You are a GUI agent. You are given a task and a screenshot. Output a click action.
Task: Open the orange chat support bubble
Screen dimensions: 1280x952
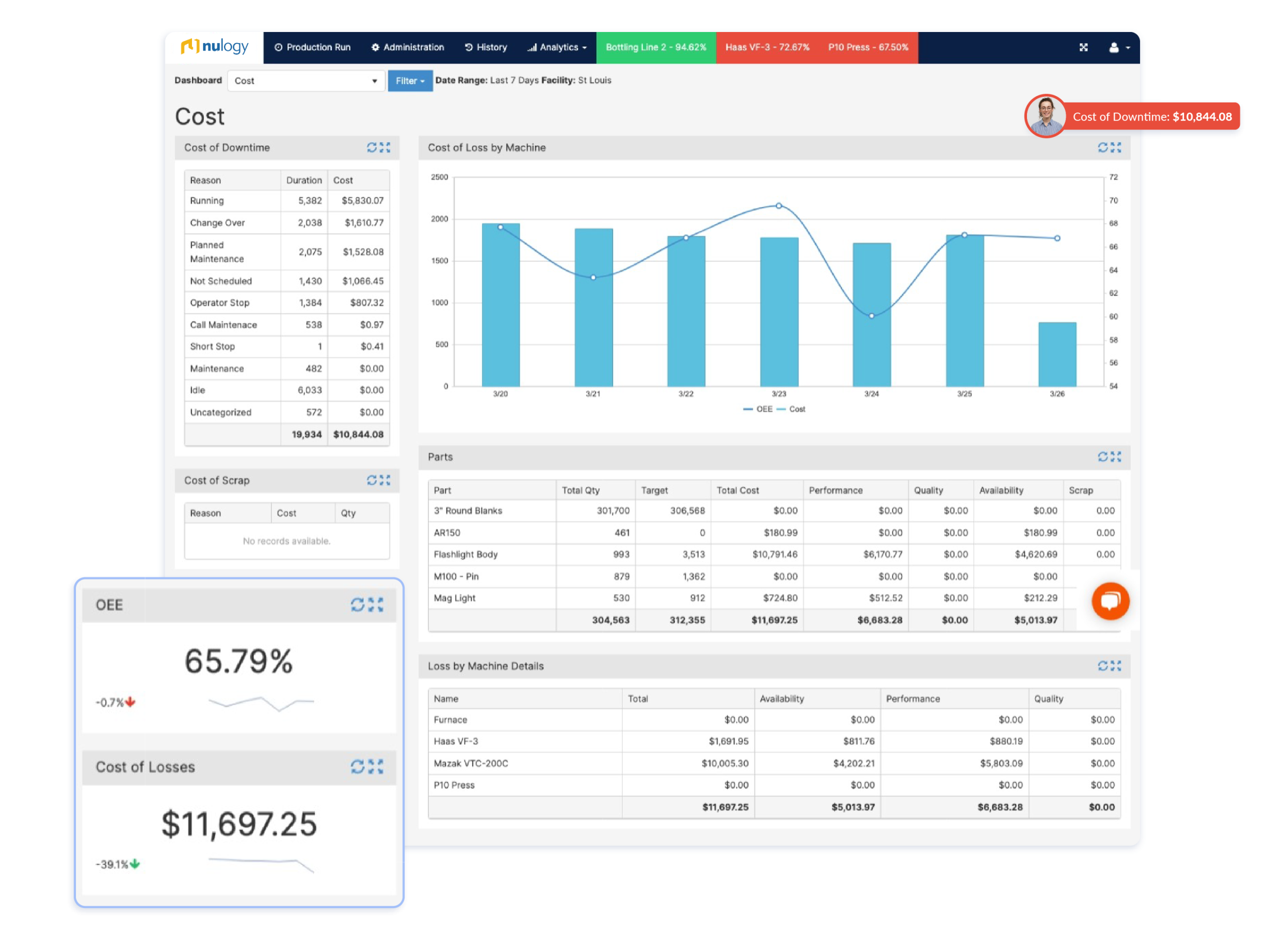click(x=1110, y=601)
